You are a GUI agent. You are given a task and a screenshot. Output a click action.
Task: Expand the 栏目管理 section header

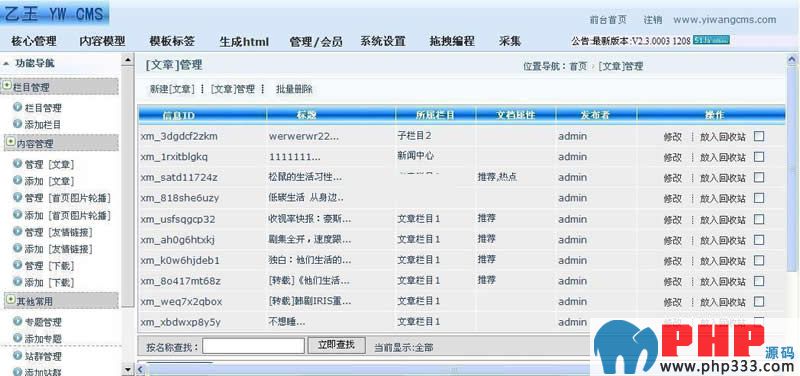pos(60,87)
